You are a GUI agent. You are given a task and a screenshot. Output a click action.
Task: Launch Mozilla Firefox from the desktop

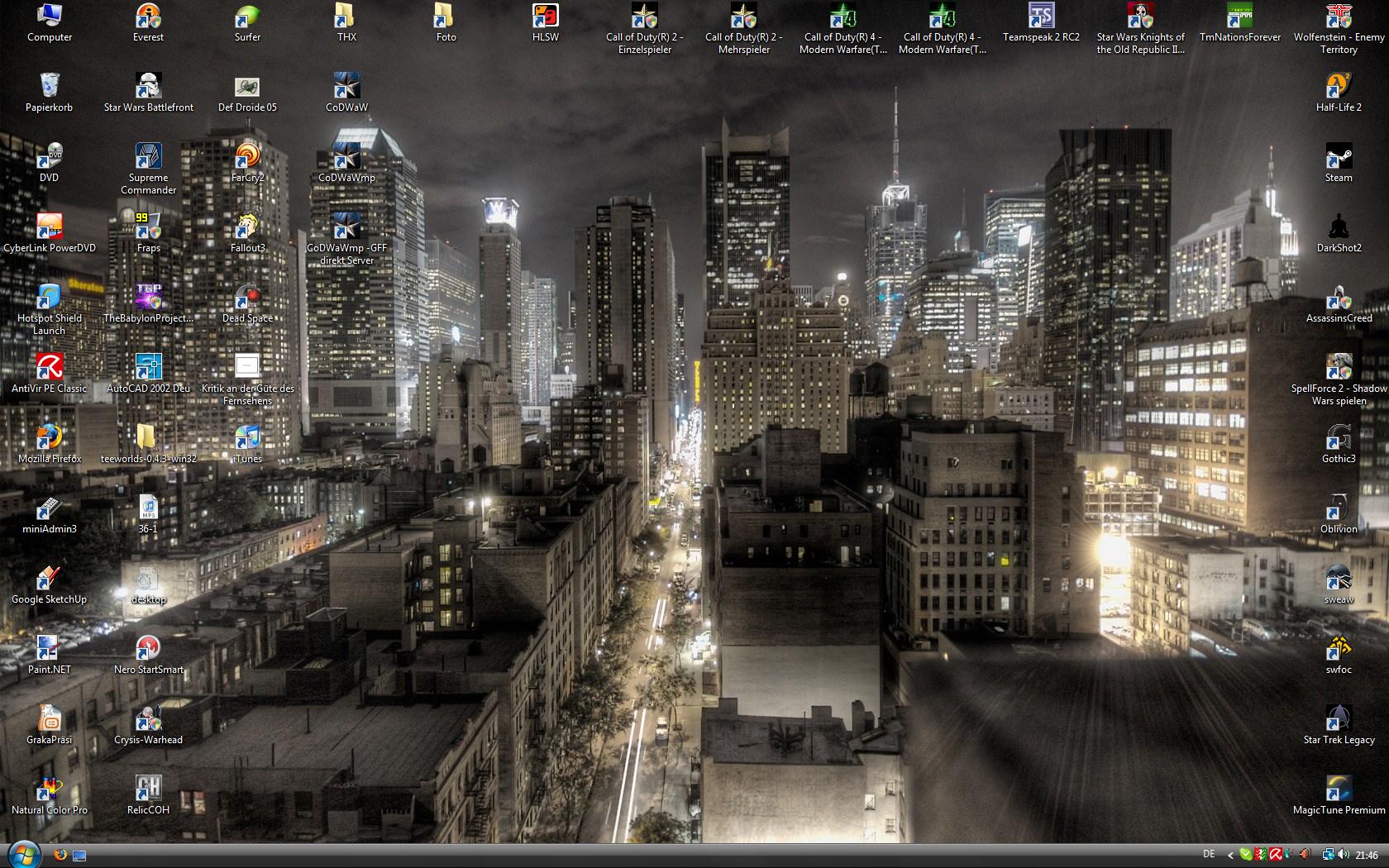50,438
